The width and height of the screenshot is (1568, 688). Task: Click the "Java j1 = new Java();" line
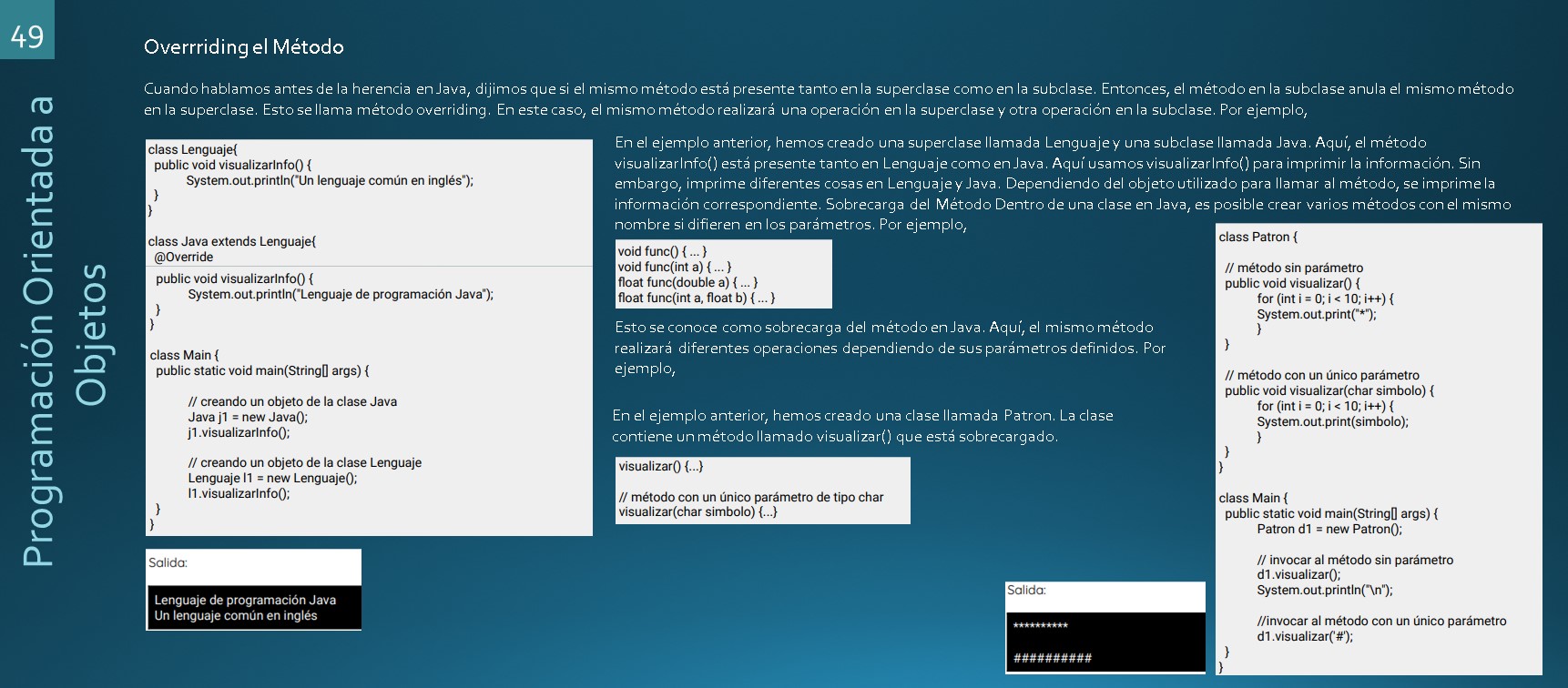coord(248,418)
